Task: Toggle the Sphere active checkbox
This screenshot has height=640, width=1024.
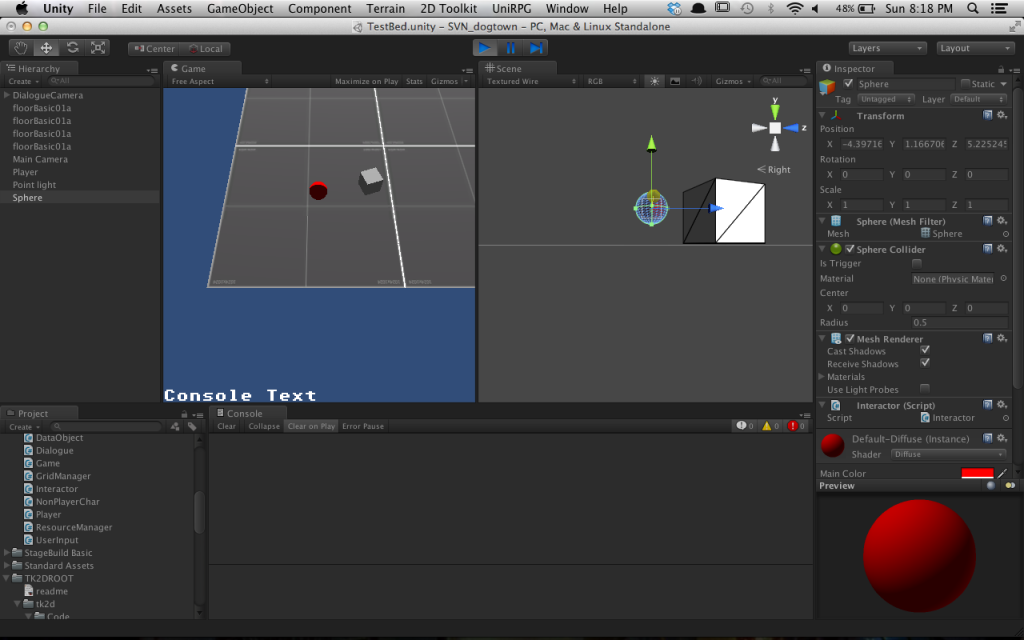Action: 848,84
